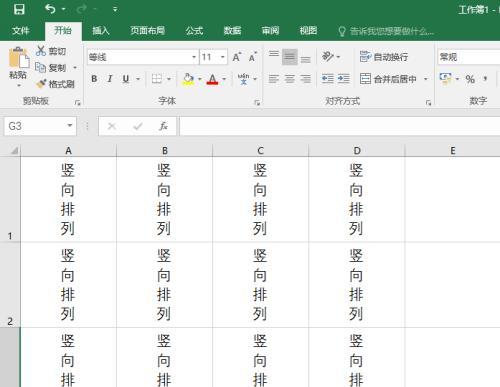500x387 pixels.
Task: Decrease indent
Action: coord(328,79)
